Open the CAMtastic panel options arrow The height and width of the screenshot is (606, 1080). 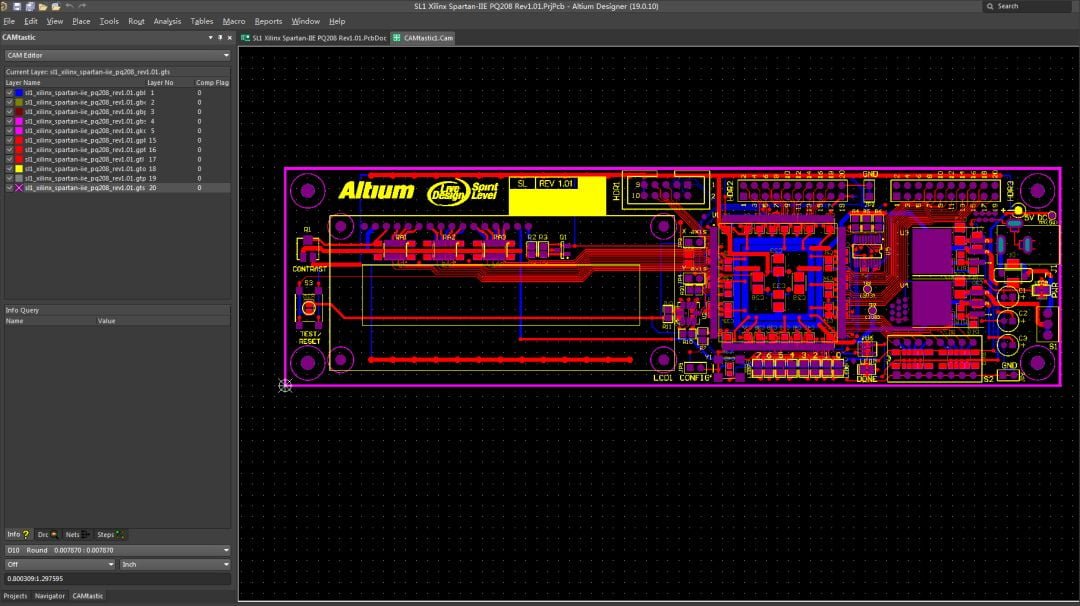[x=210, y=38]
